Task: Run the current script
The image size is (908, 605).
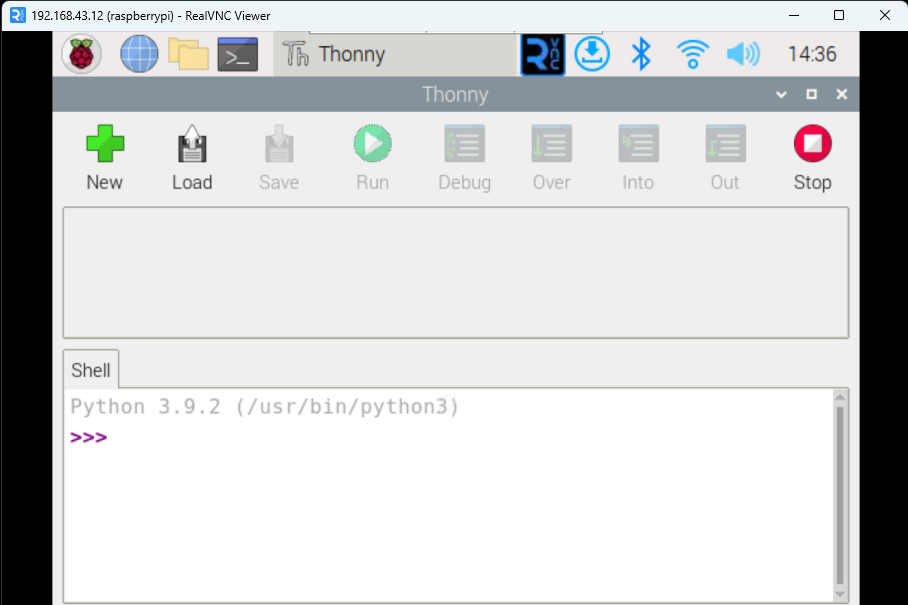Action: pos(372,145)
